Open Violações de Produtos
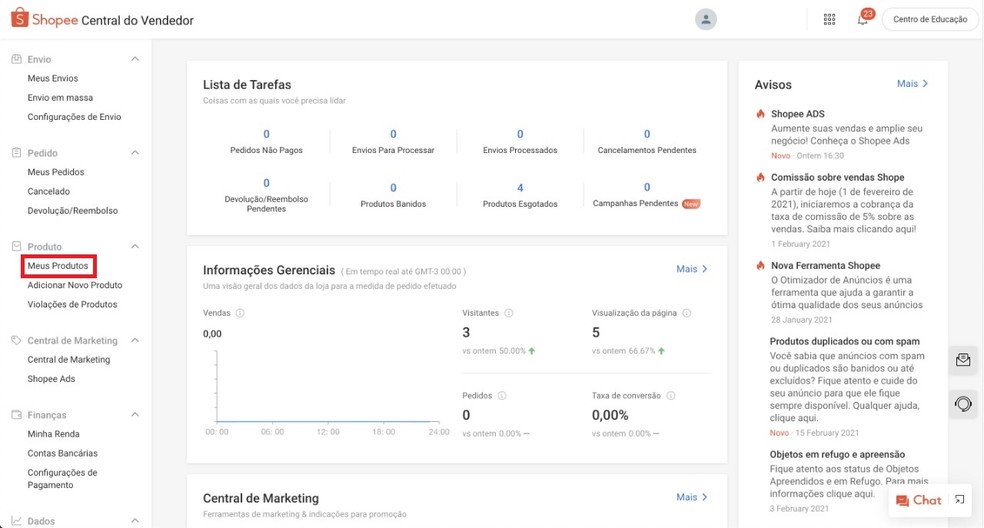This screenshot has width=984, height=528. pos(72,304)
